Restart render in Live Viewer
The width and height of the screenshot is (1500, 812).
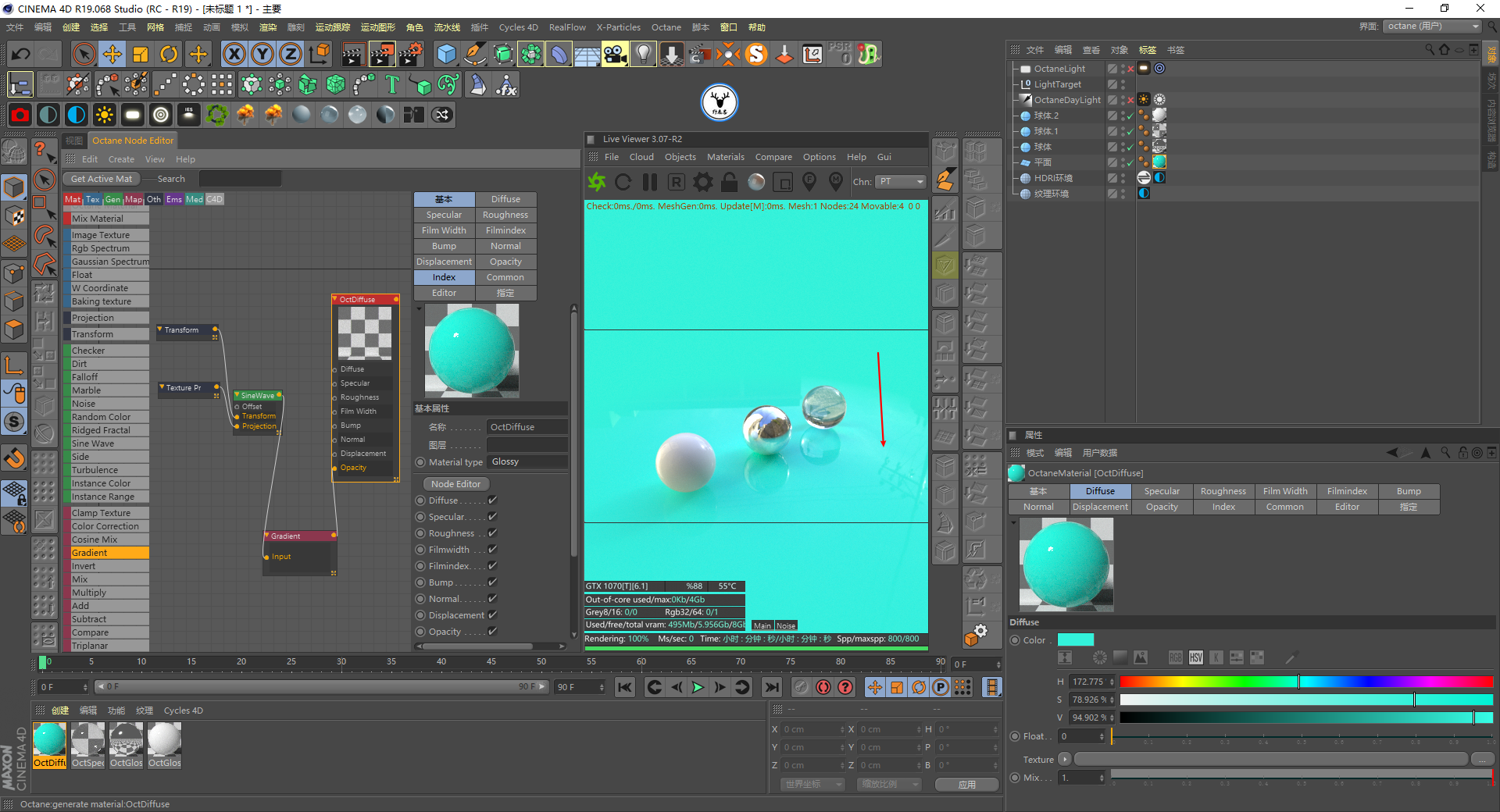623,182
